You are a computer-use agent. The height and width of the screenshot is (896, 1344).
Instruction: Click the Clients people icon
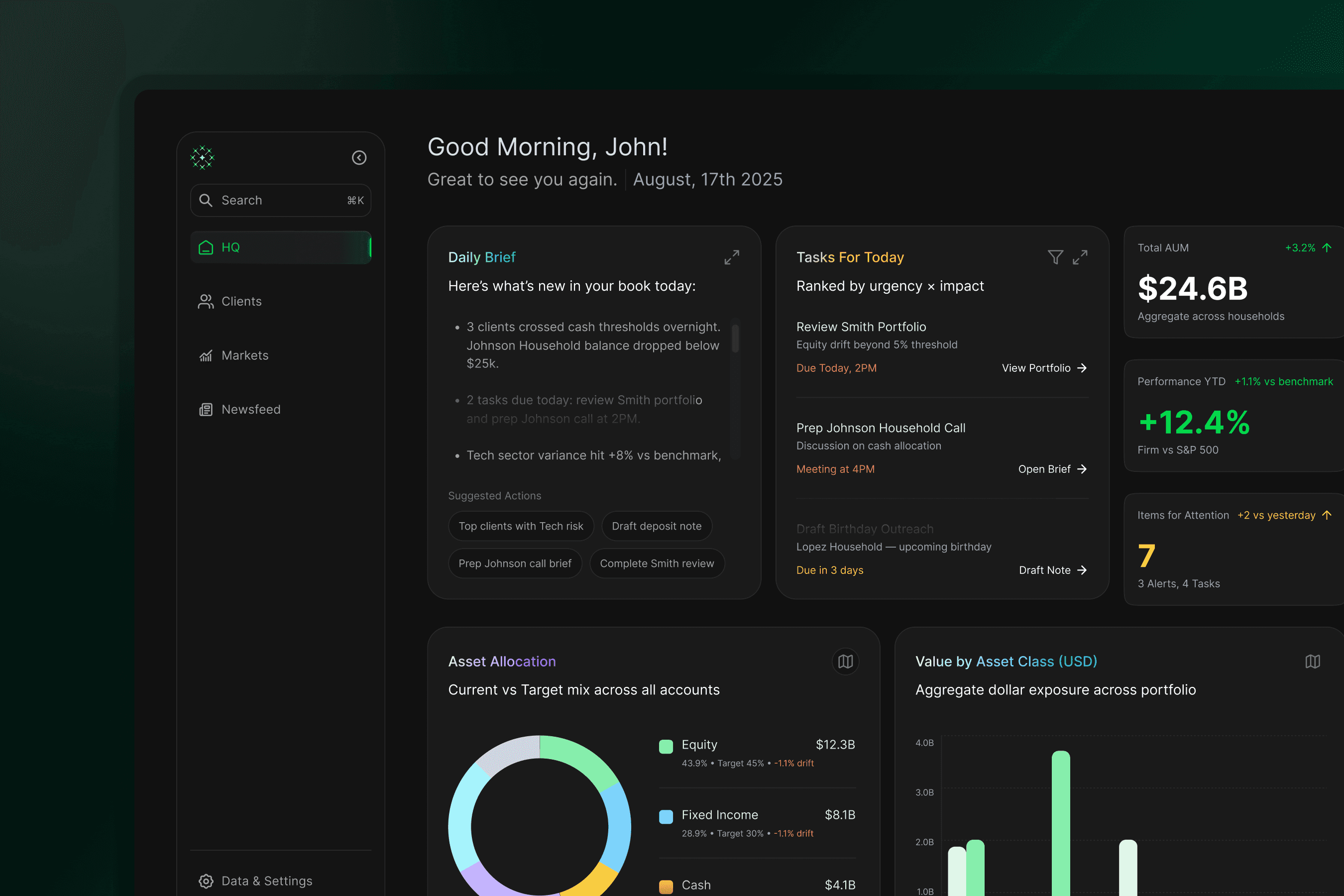click(x=206, y=302)
